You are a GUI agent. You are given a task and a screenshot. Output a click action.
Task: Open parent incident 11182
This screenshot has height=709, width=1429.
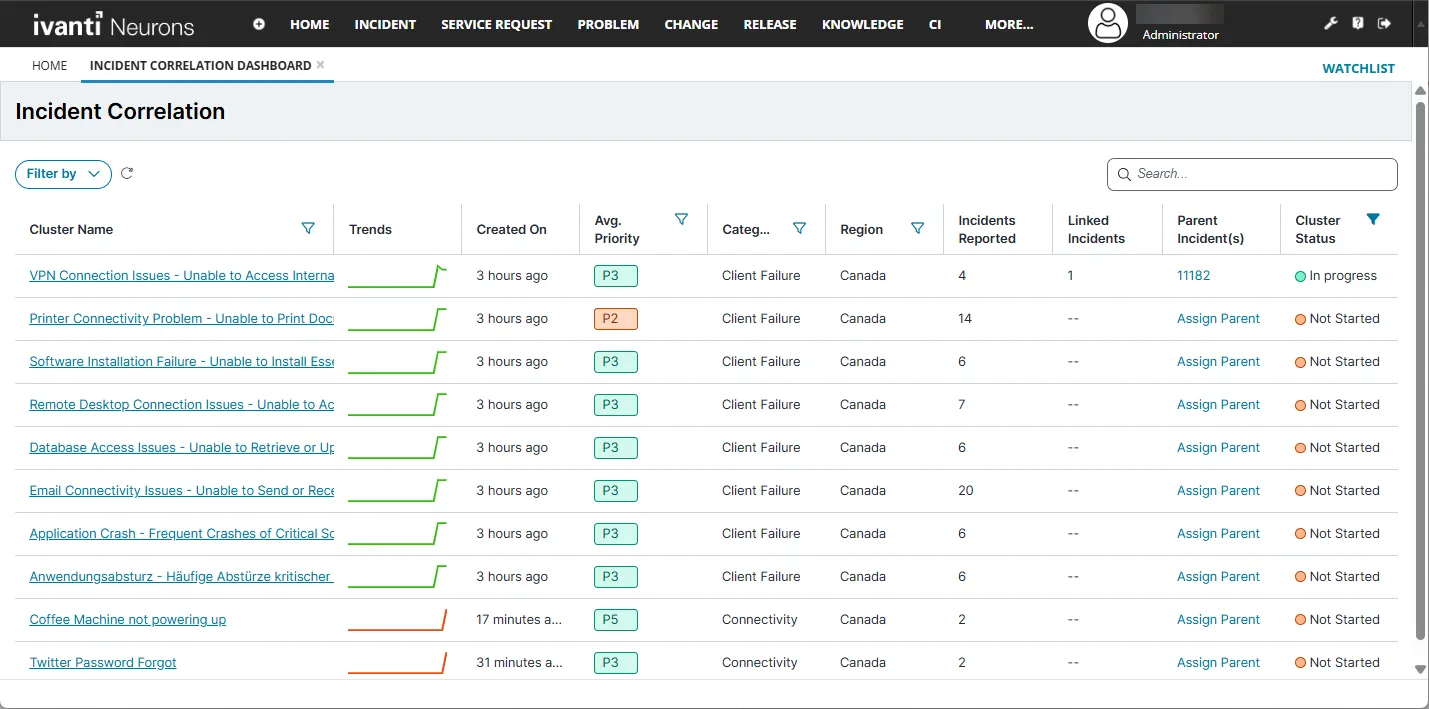[x=1194, y=276]
